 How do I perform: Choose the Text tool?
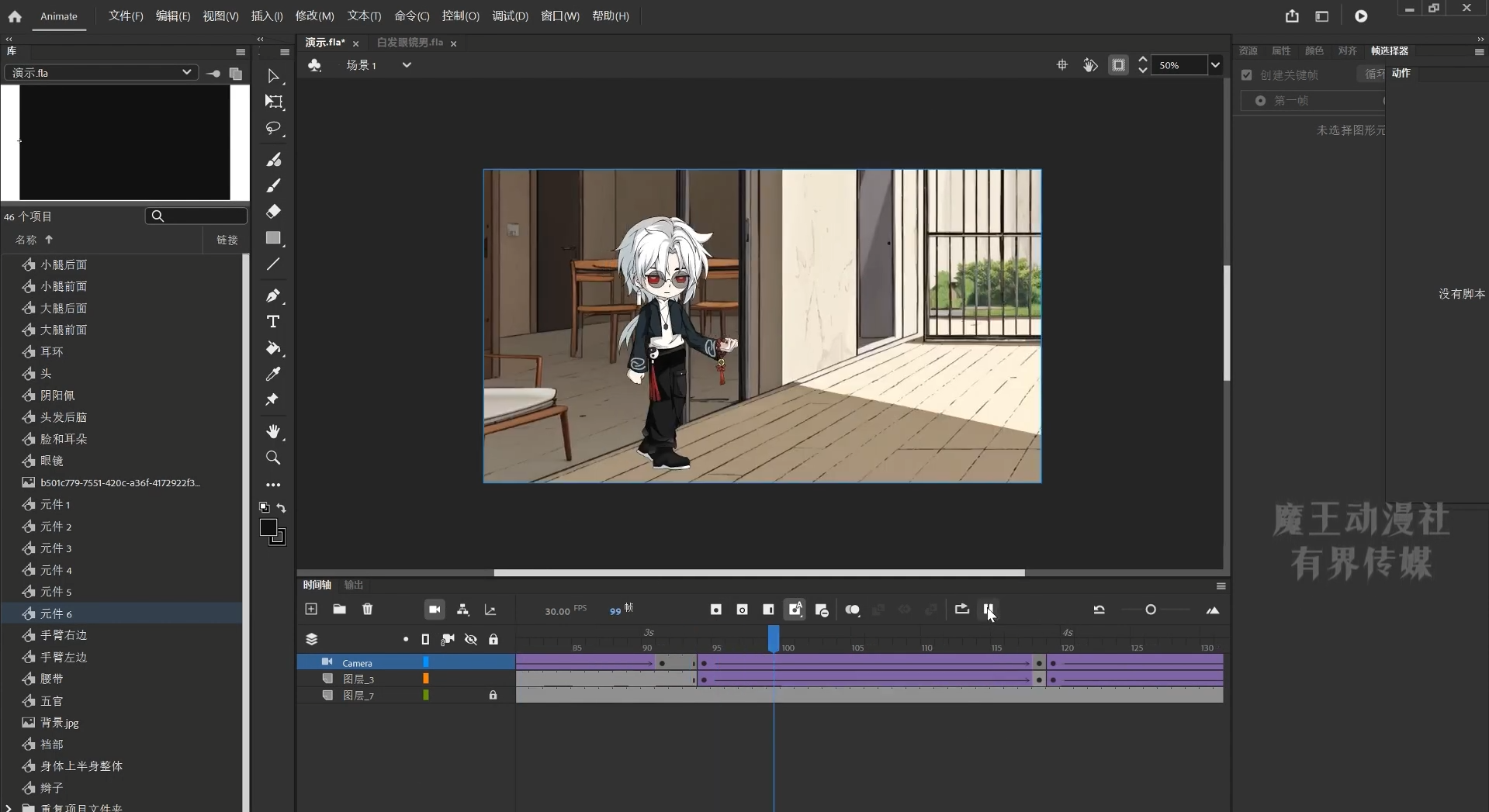coord(273,322)
